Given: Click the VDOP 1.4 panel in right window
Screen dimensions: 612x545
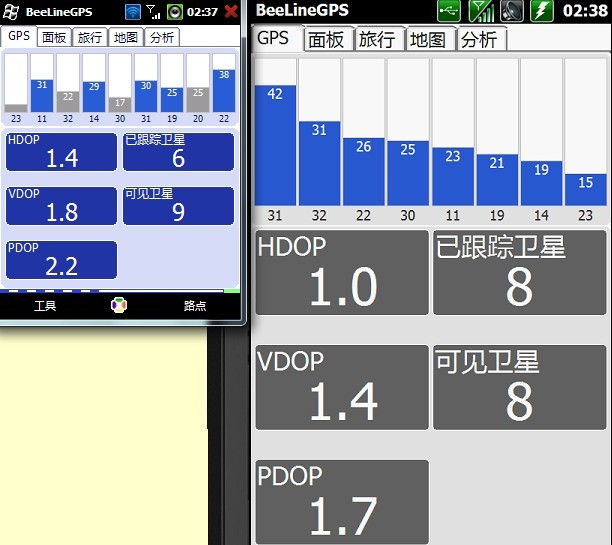Looking at the screenshot, I should point(342,387).
